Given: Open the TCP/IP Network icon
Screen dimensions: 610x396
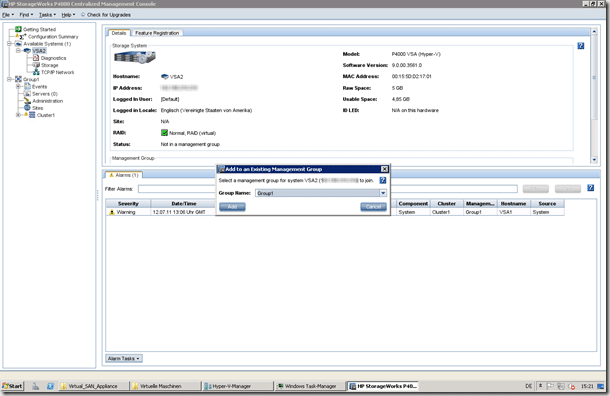Looking at the screenshot, I should [36, 72].
